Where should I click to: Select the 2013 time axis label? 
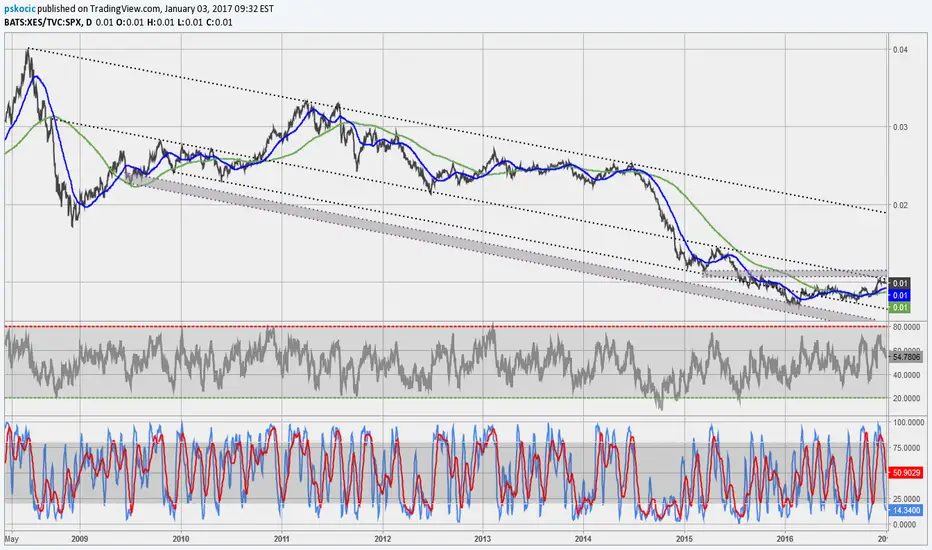coord(483,539)
